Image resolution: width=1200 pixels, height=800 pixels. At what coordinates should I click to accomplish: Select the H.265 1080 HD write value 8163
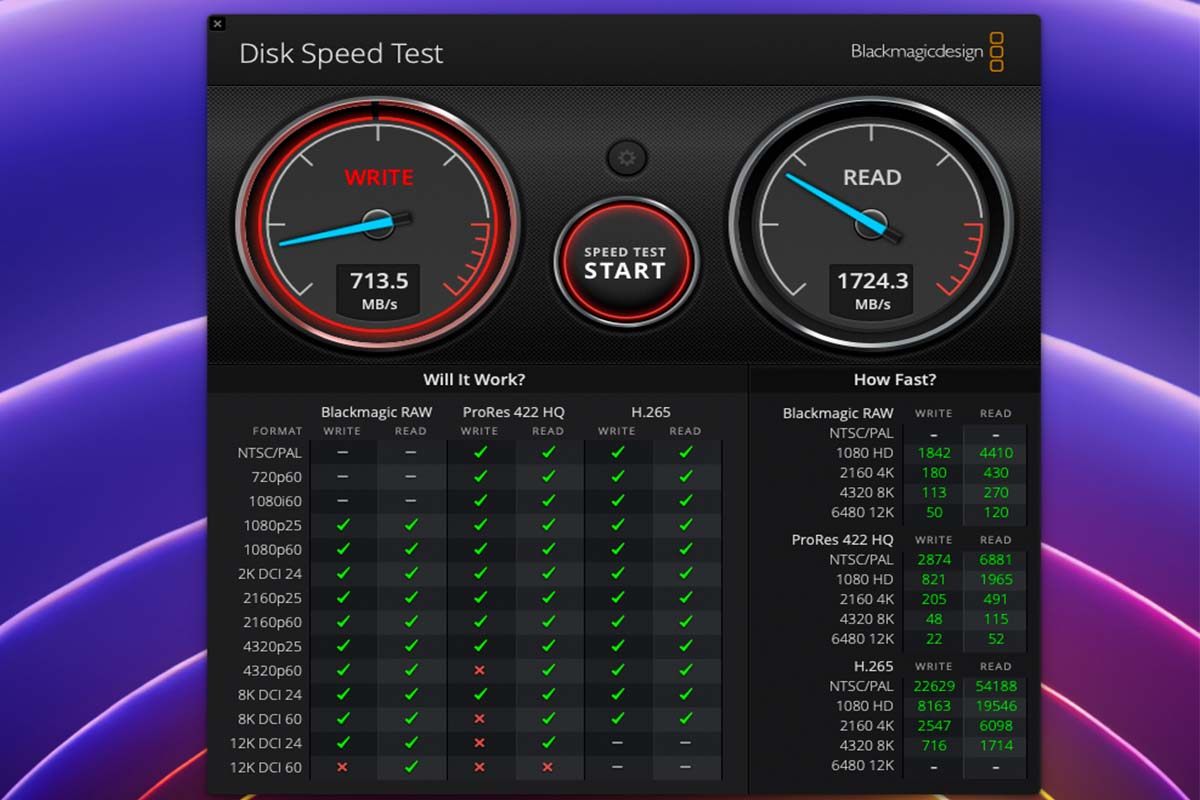[x=933, y=706]
